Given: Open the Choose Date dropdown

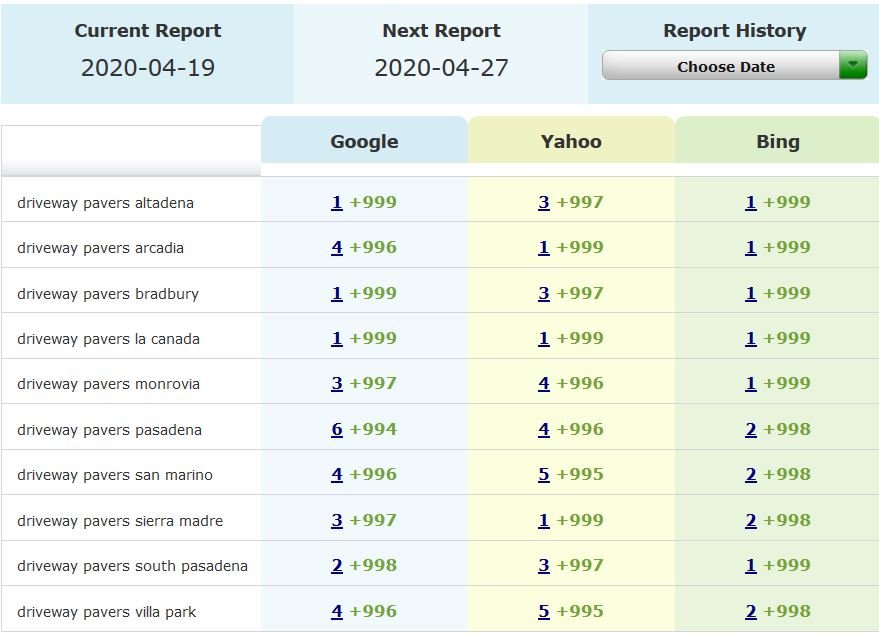Looking at the screenshot, I should pos(734,66).
